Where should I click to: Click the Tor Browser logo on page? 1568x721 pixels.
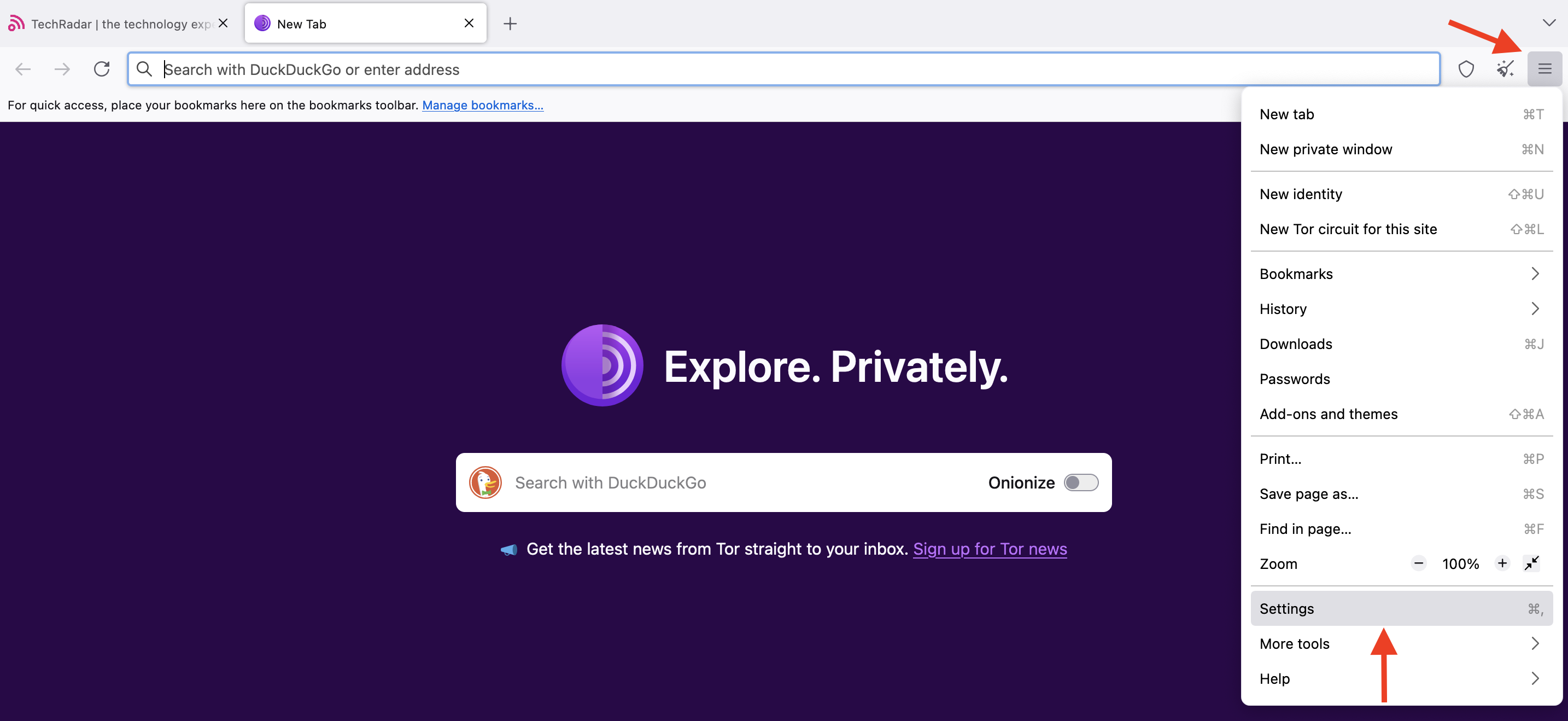[x=602, y=365]
